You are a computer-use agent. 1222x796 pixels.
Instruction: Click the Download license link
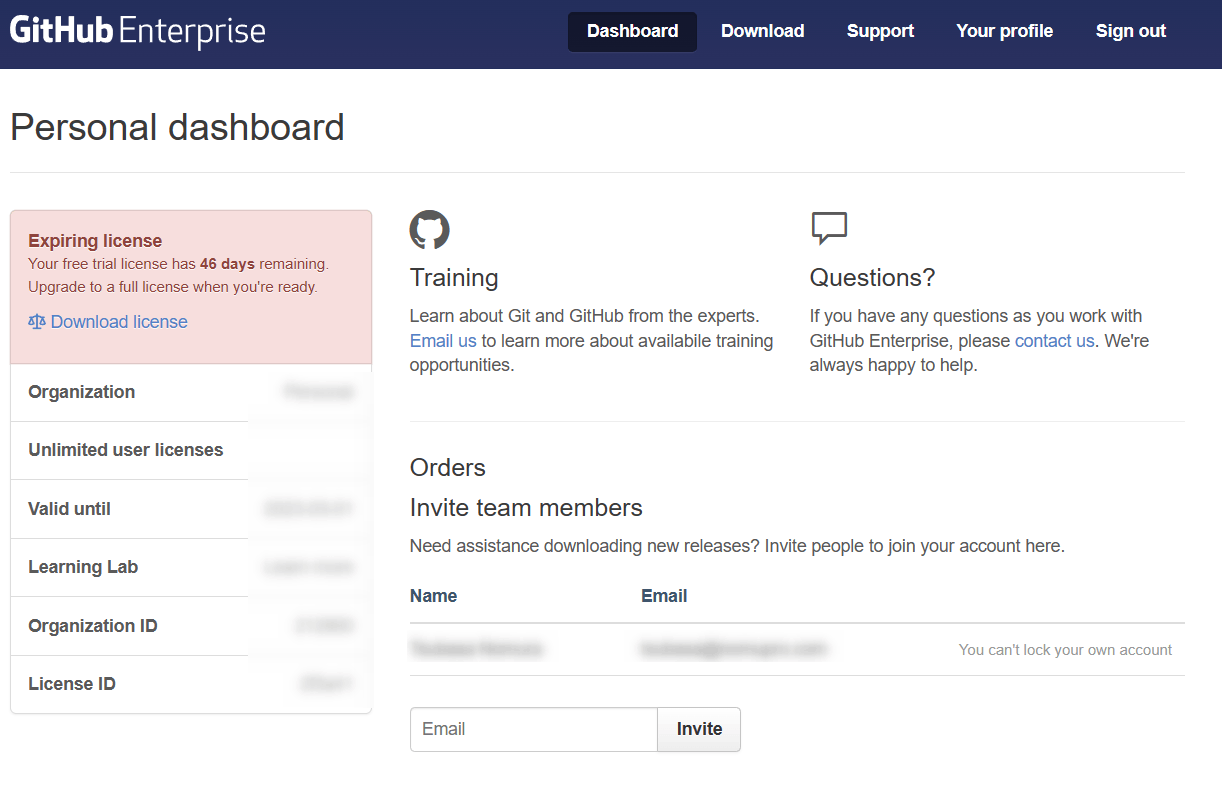click(119, 322)
